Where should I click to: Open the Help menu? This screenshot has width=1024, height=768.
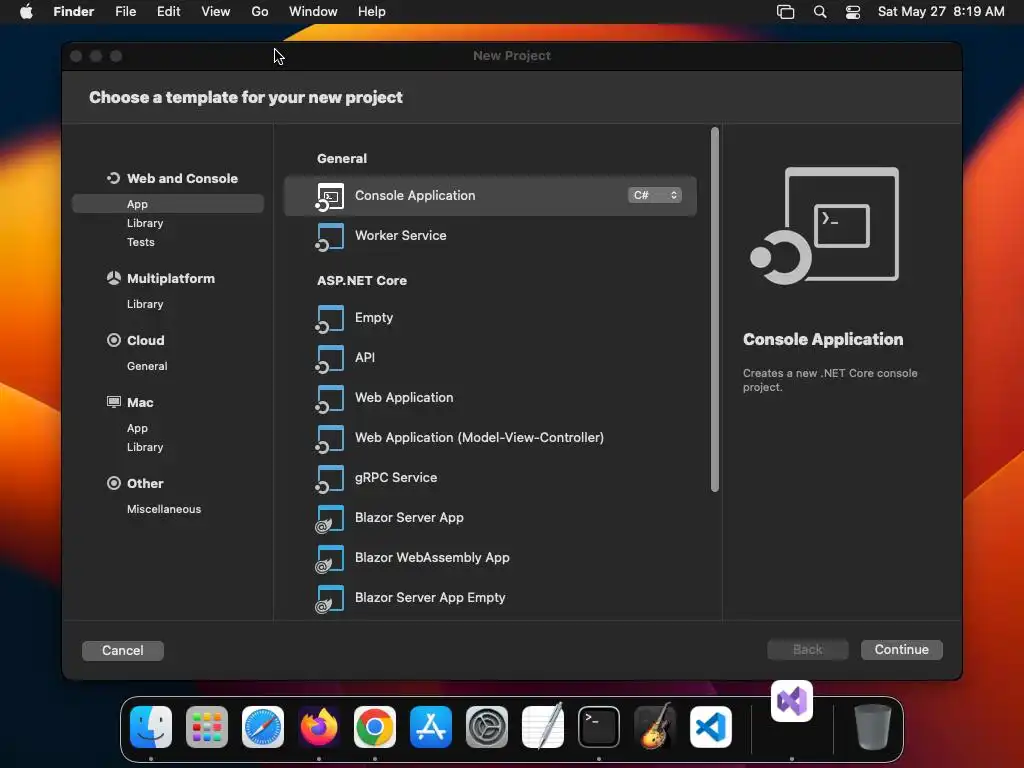click(372, 12)
